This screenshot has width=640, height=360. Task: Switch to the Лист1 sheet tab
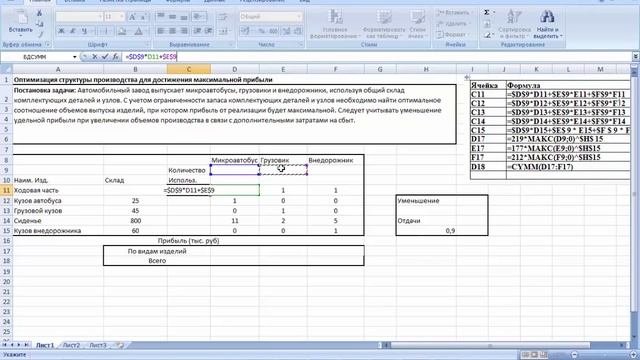tap(45, 345)
